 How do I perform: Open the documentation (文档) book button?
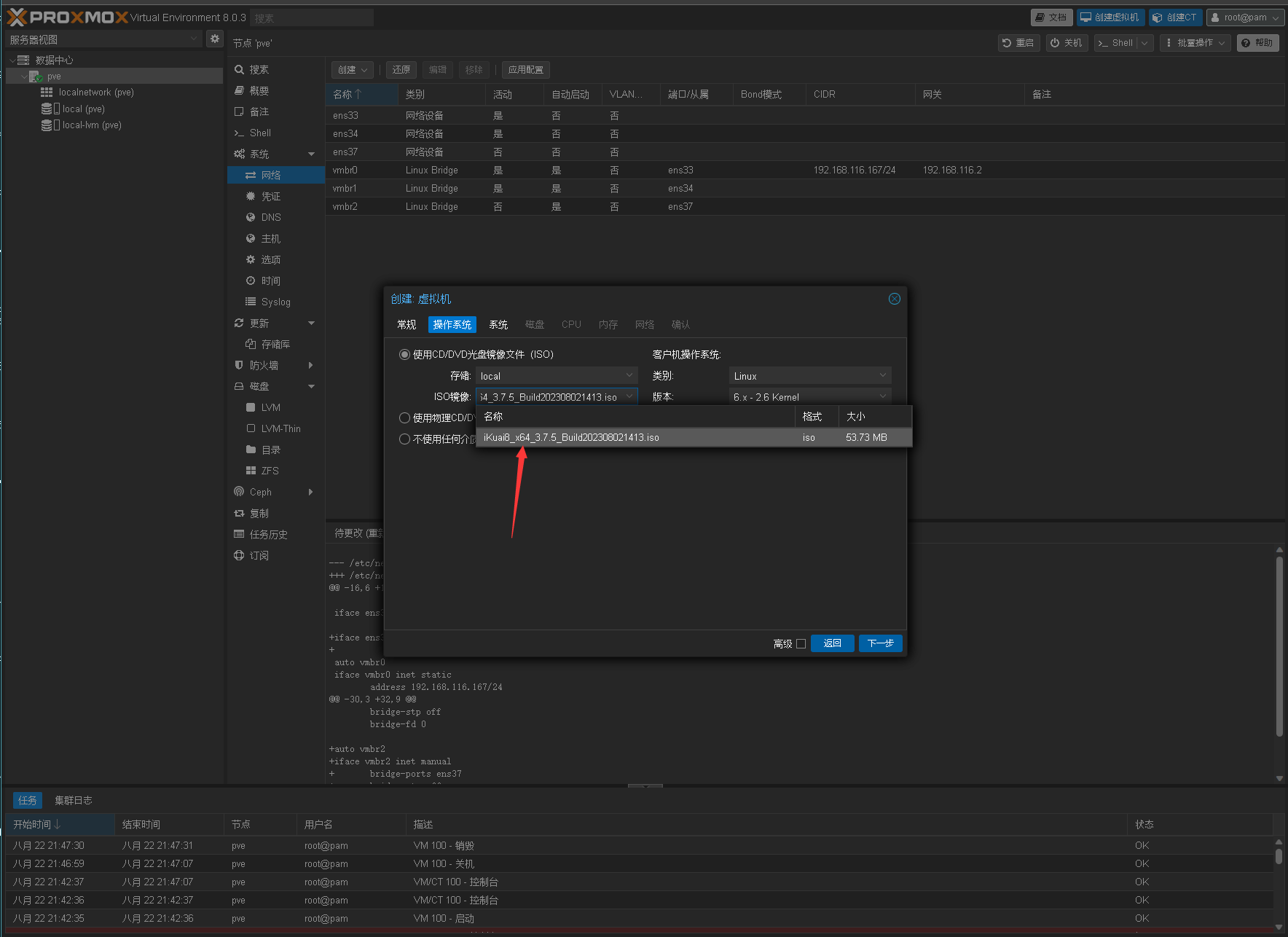(1051, 17)
